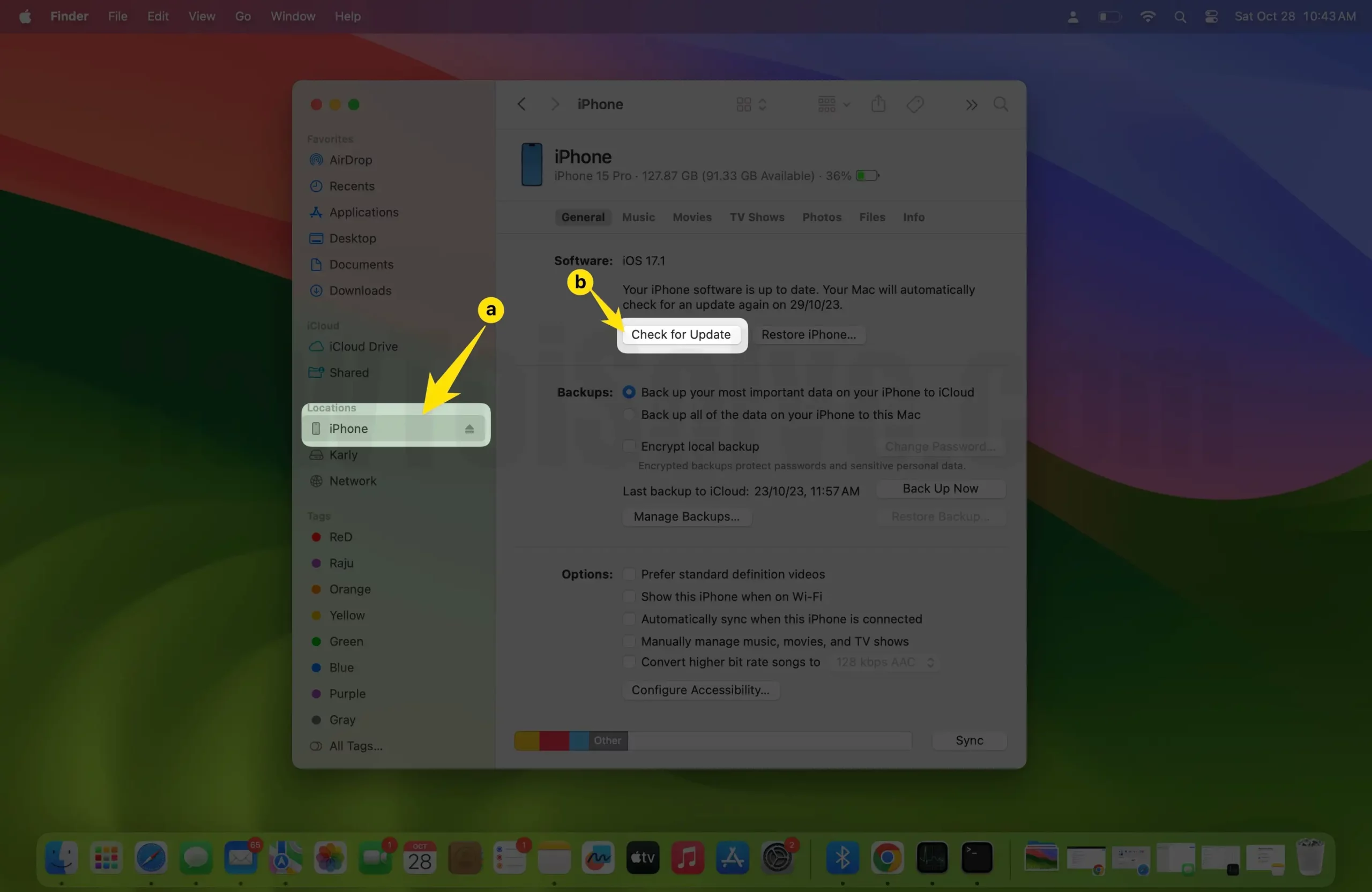Switch to the Photos tab

(x=822, y=217)
